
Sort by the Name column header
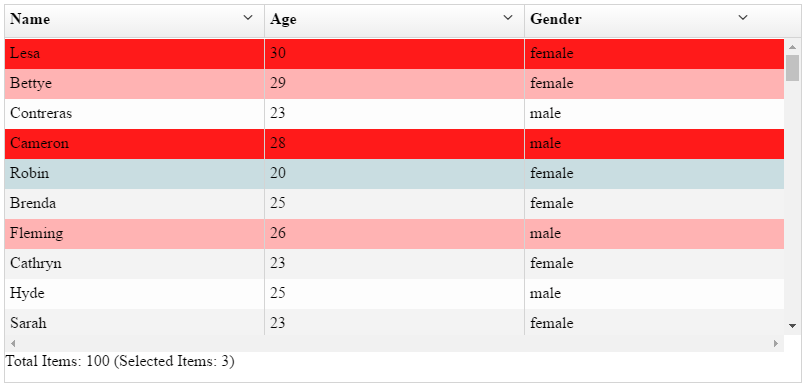pos(30,20)
